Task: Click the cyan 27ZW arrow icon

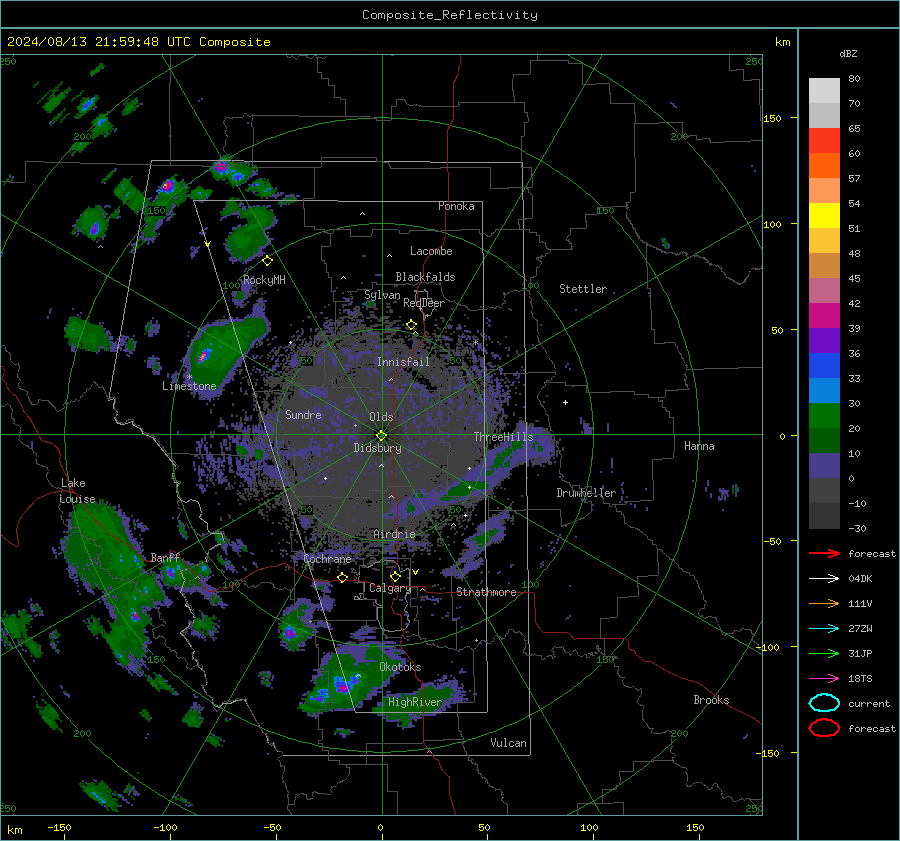Action: coord(824,628)
